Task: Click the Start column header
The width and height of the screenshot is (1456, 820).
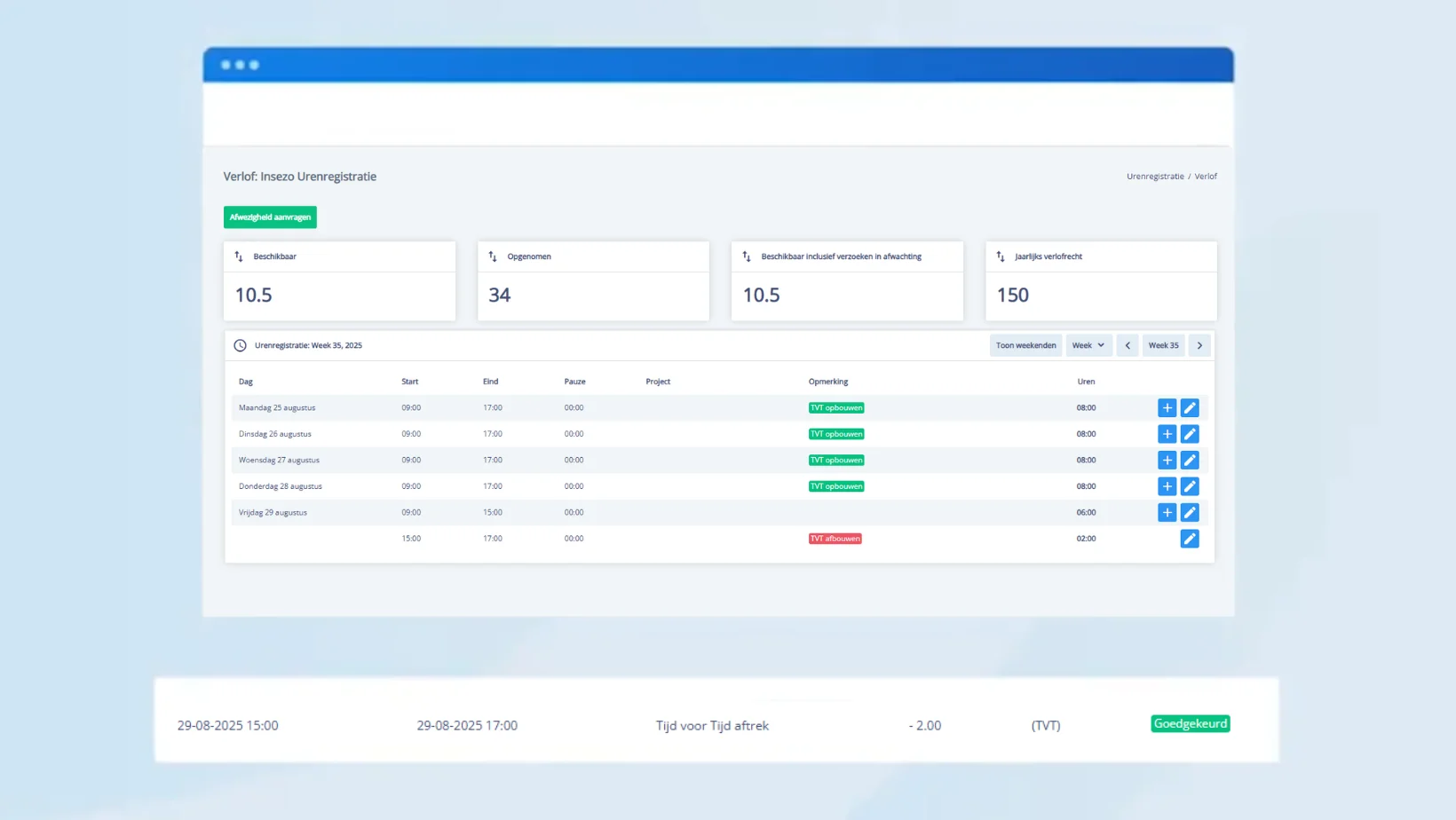Action: 409,382
